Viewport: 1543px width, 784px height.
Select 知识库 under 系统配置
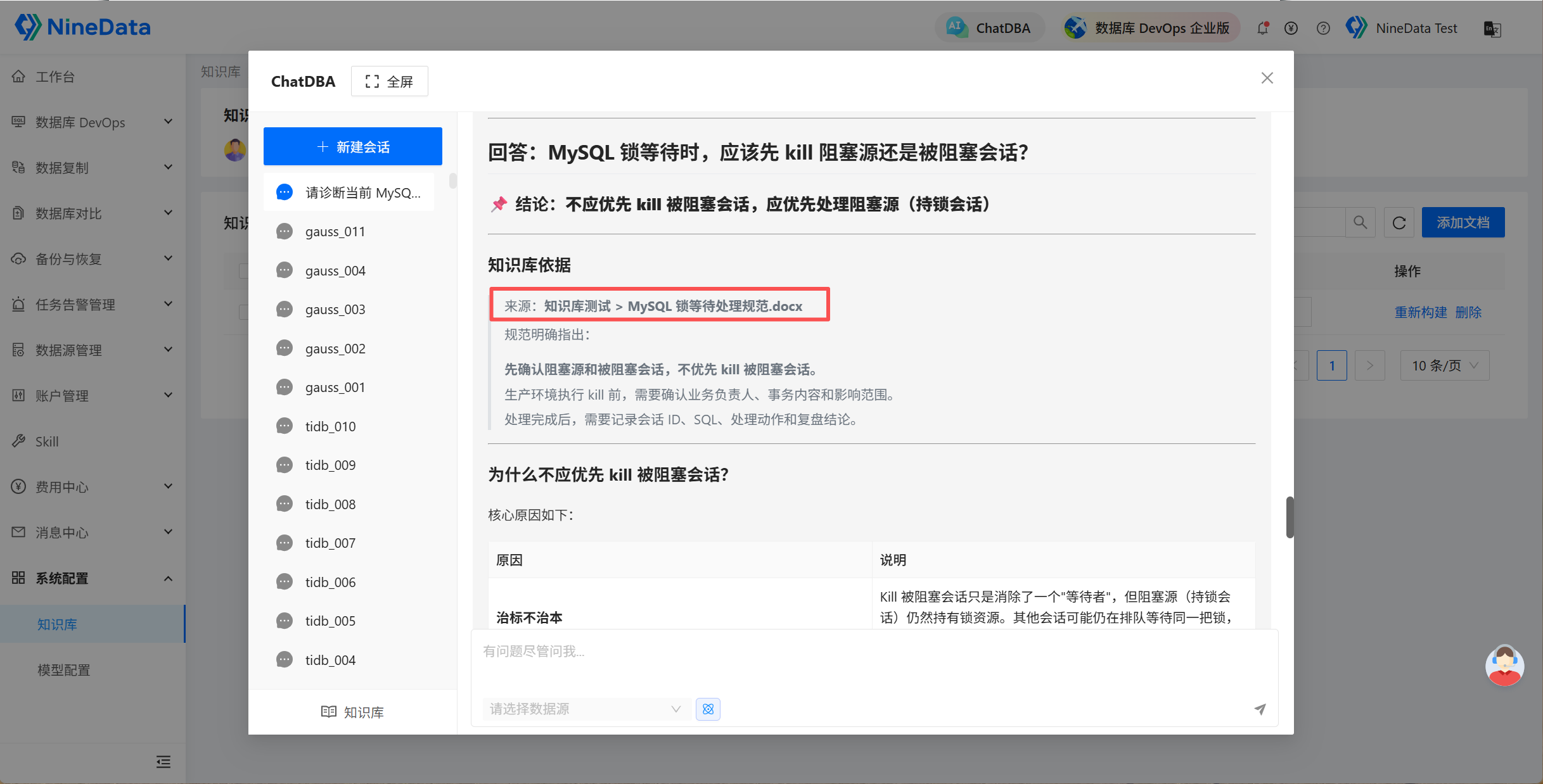point(93,624)
